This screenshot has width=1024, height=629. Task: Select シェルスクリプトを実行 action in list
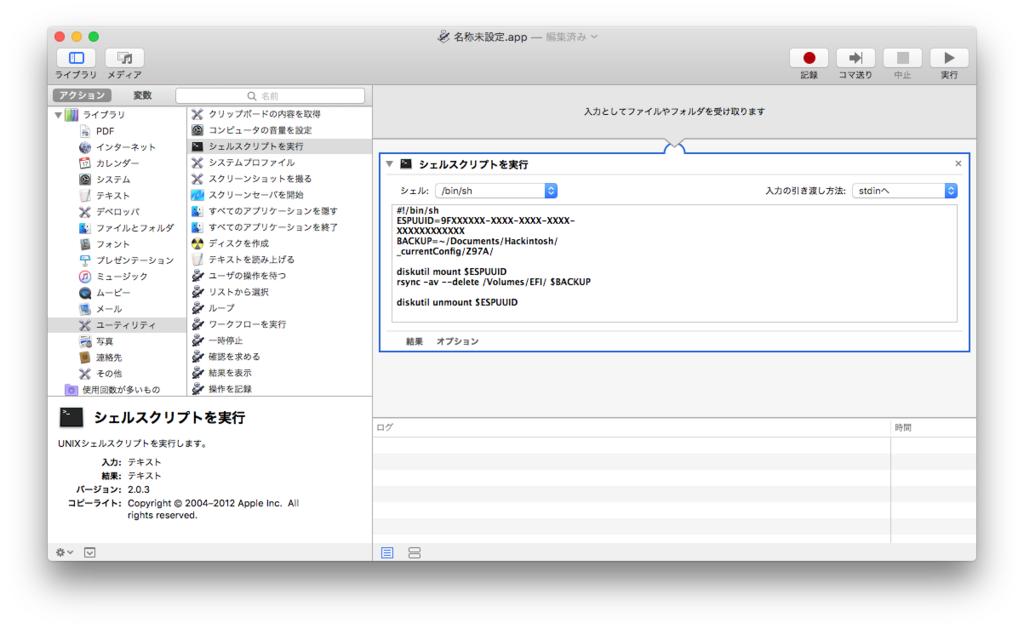(280, 146)
